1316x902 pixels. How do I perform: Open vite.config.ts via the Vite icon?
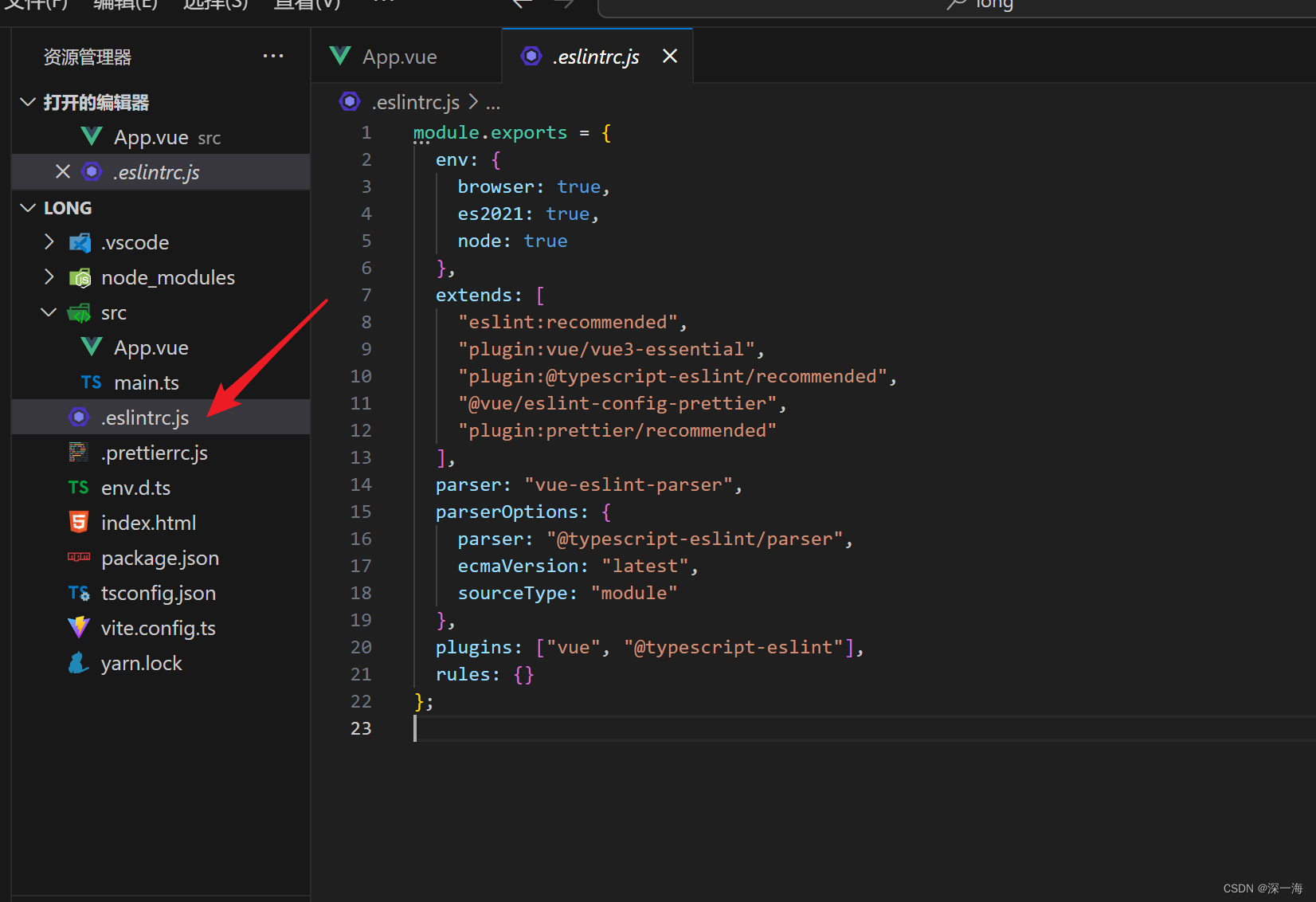[78, 627]
